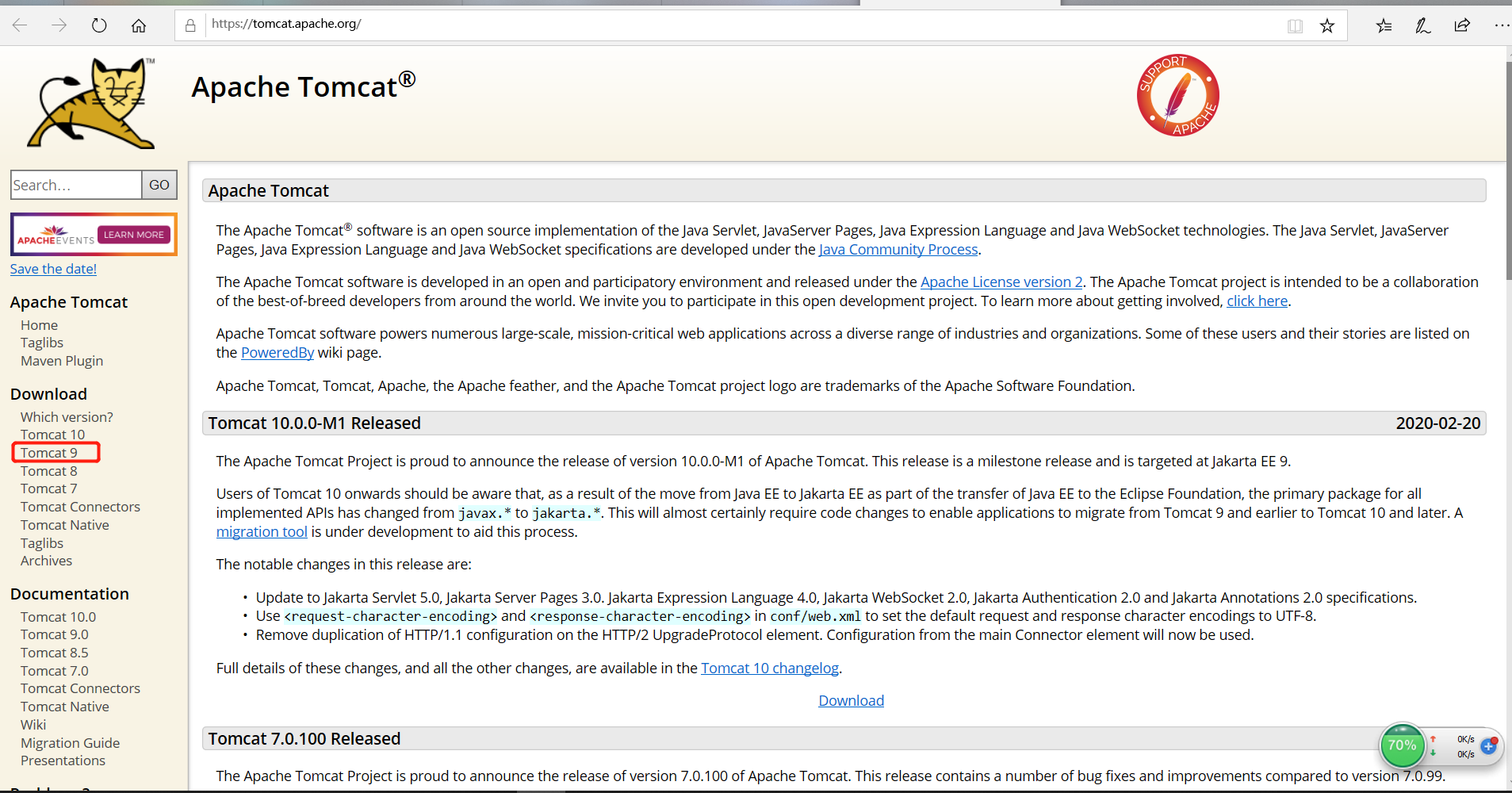Open Tomcat Connectors under Documentation
The width and height of the screenshot is (1512, 793).
[x=80, y=688]
